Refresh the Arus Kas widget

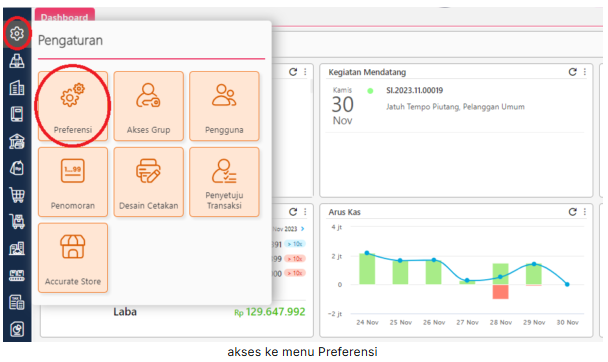click(572, 212)
